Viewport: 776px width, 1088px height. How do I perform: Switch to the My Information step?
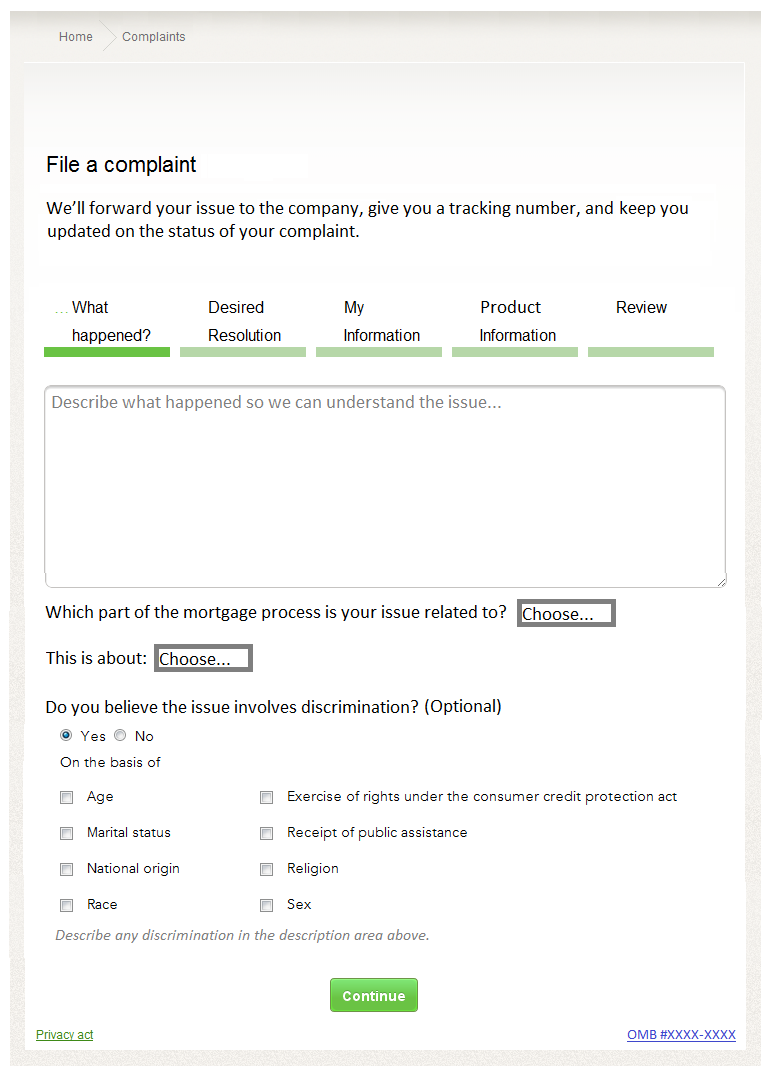(x=381, y=322)
